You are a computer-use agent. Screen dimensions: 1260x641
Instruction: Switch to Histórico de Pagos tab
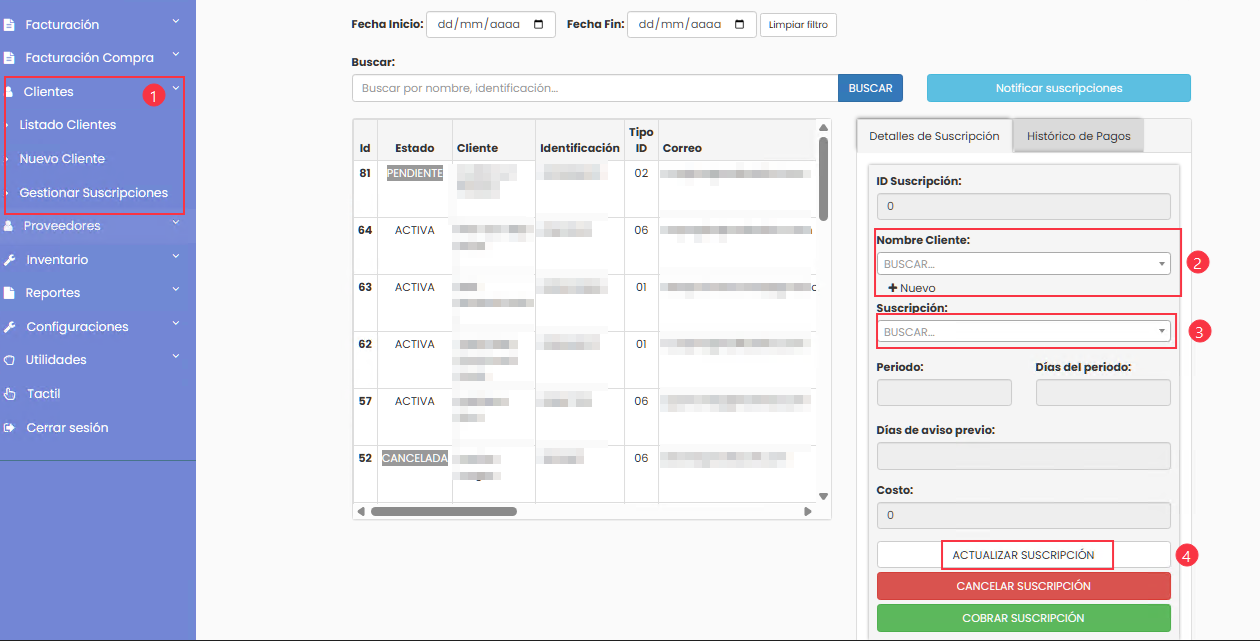click(x=1078, y=136)
